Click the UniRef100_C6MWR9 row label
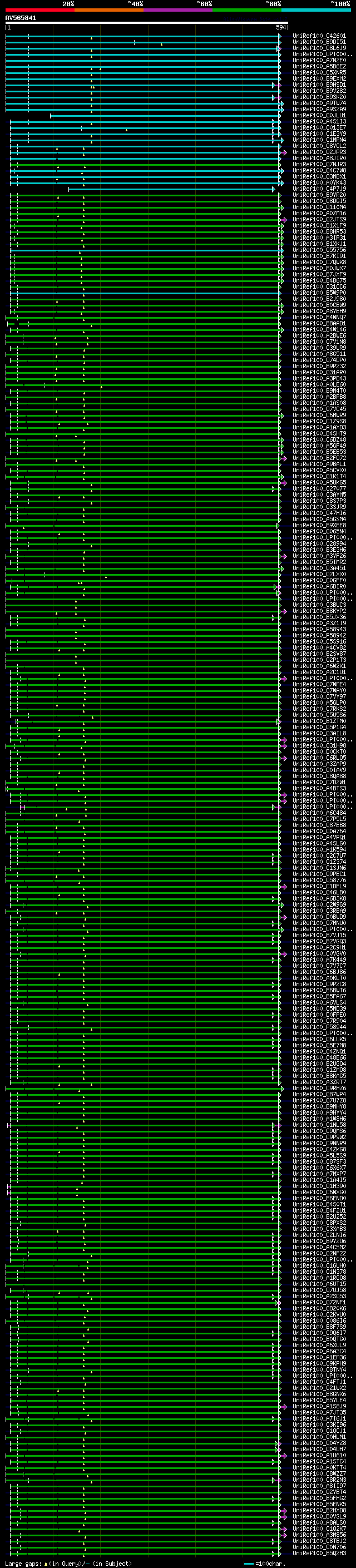This screenshot has width=356, height=1568. pyautogui.click(x=319, y=415)
